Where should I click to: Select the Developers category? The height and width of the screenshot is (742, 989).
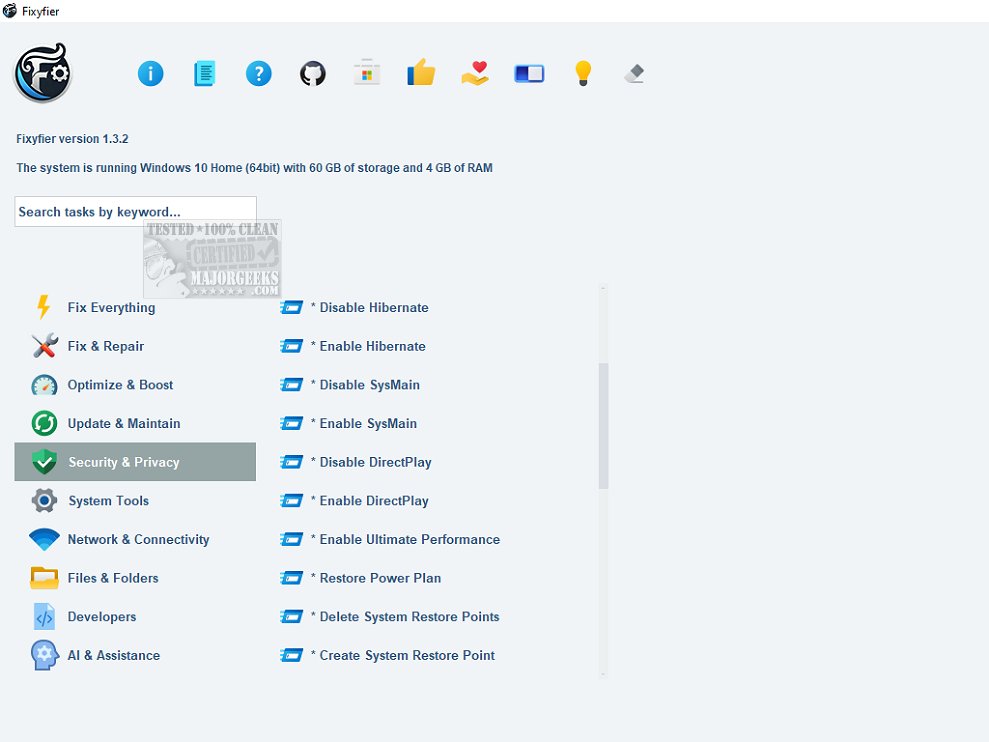pyautogui.click(x=102, y=616)
